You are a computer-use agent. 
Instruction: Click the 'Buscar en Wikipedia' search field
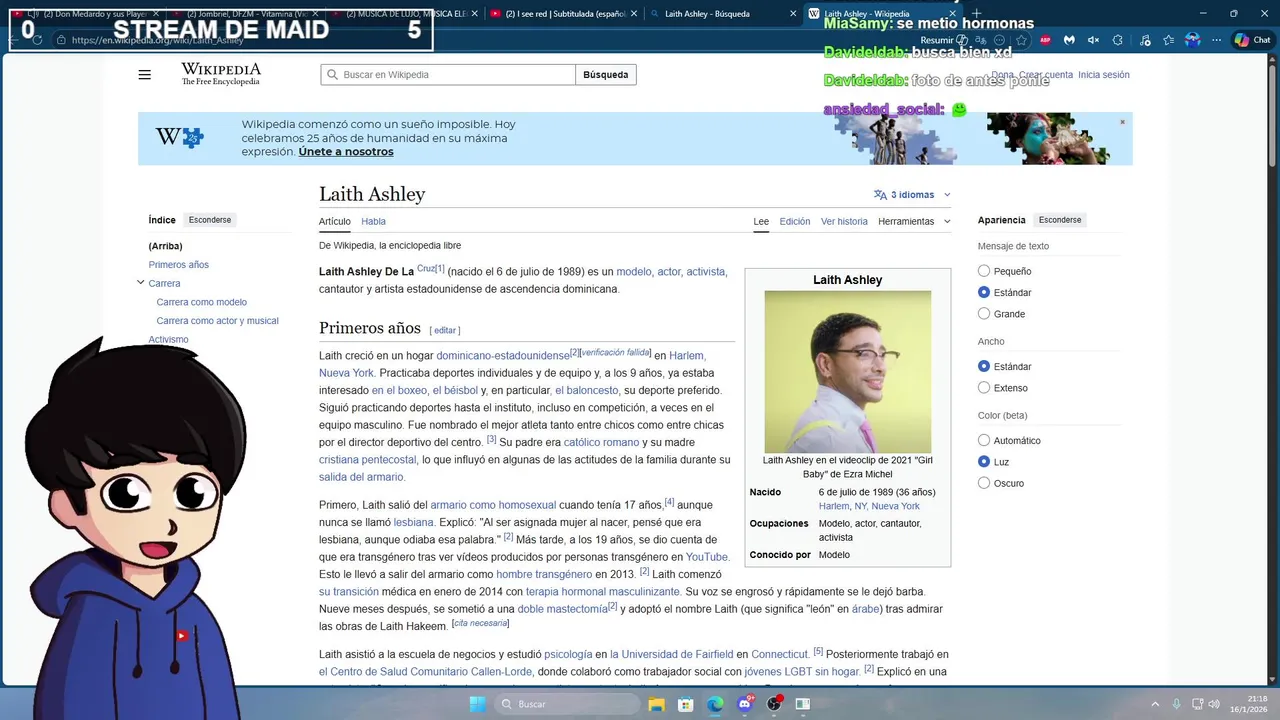pyautogui.click(x=448, y=75)
